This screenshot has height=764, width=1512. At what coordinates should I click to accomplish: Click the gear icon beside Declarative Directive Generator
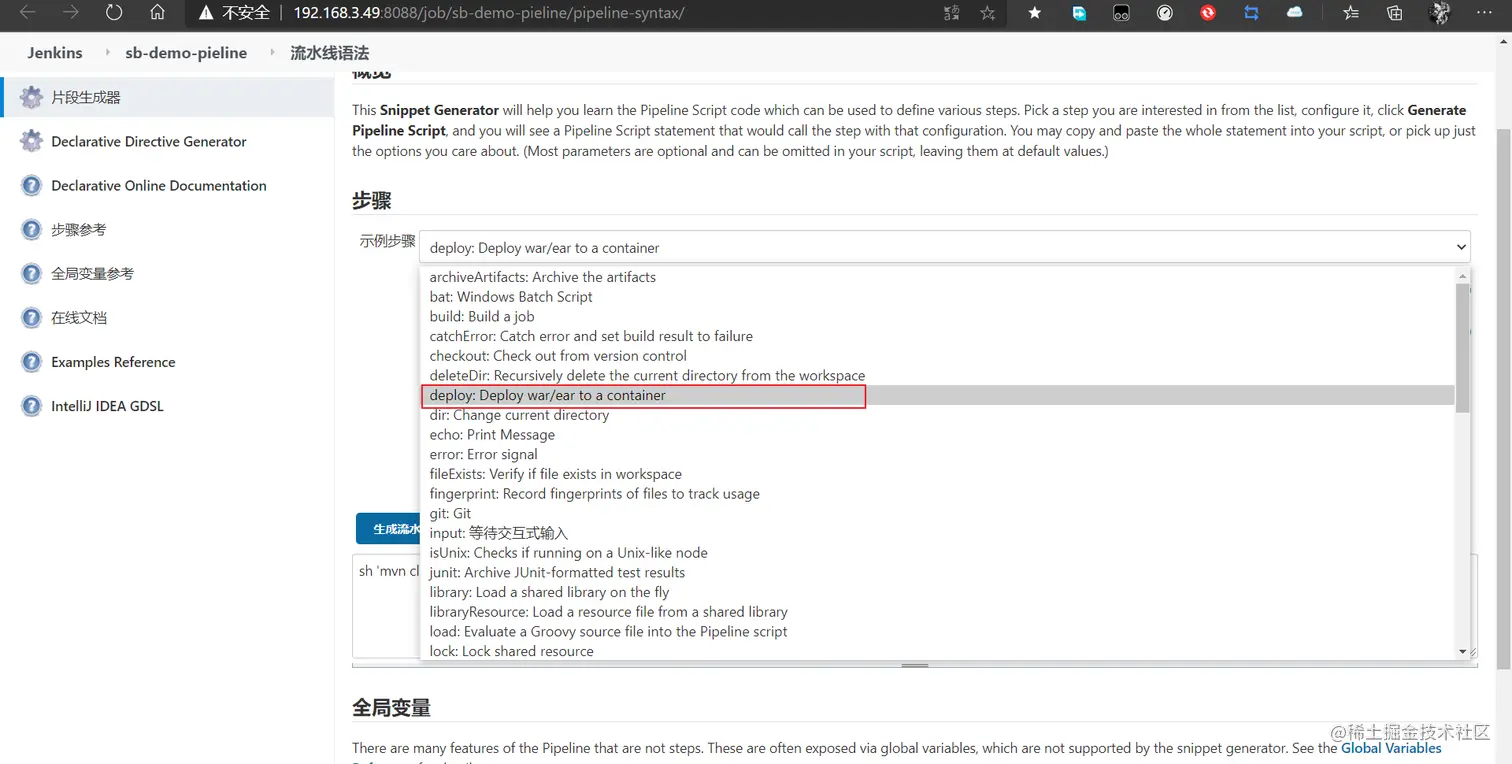pyautogui.click(x=32, y=141)
